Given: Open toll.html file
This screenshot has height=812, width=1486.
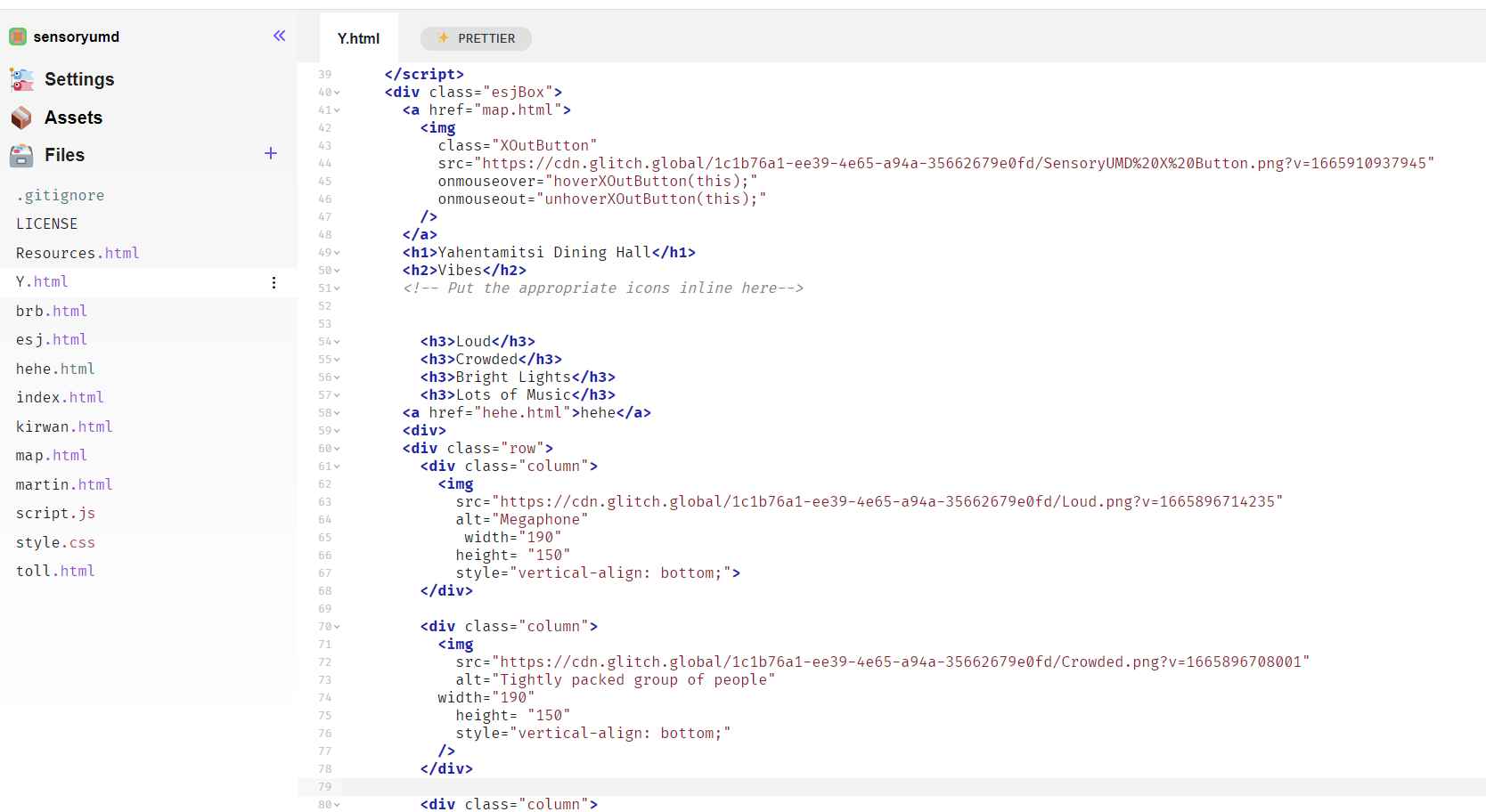Looking at the screenshot, I should (55, 571).
